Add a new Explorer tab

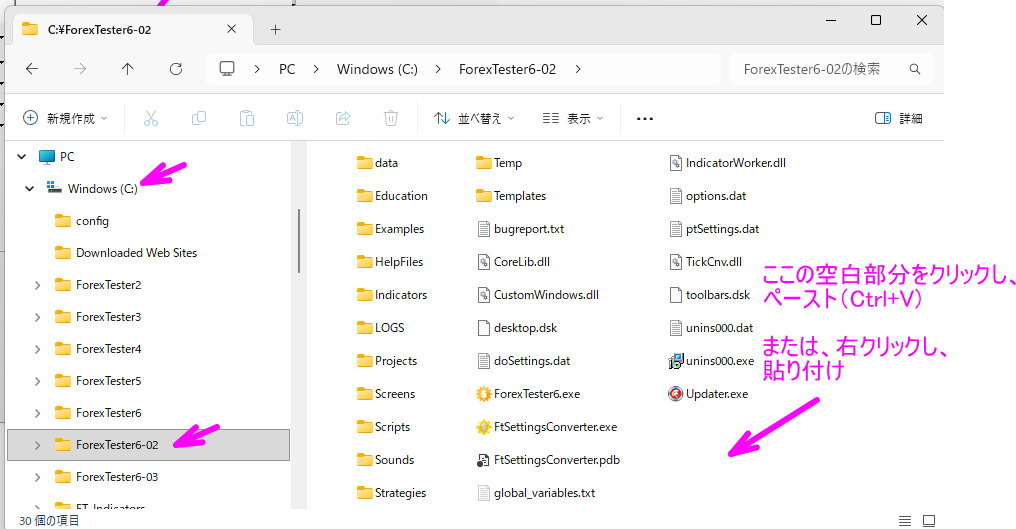click(275, 29)
